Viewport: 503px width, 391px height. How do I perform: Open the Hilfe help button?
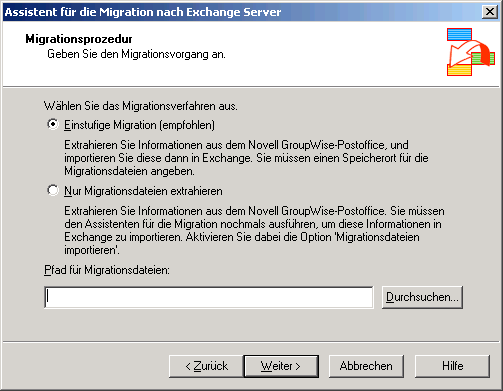(x=452, y=366)
